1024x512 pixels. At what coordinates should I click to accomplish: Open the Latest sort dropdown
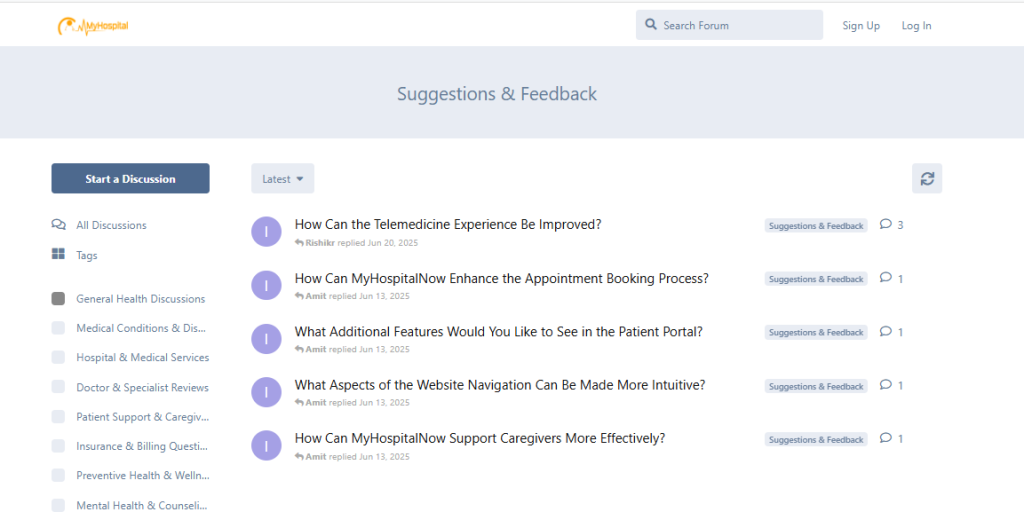tap(282, 179)
